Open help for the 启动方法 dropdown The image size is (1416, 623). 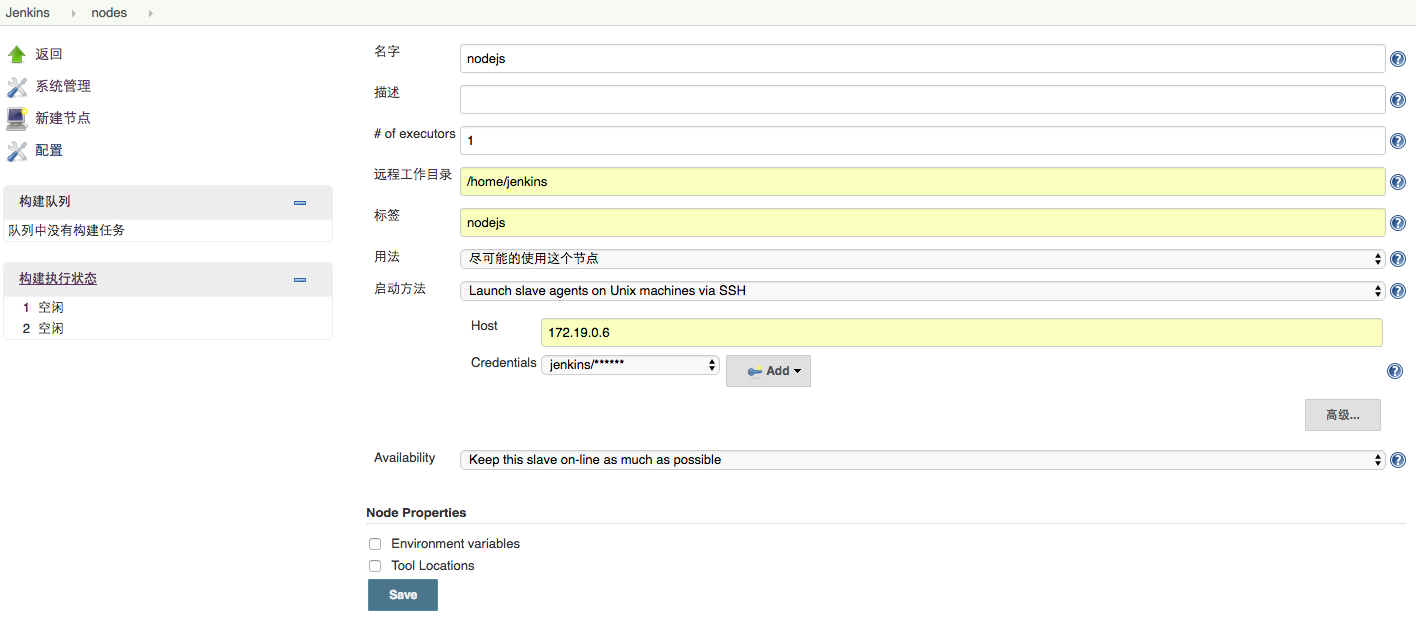(x=1398, y=291)
